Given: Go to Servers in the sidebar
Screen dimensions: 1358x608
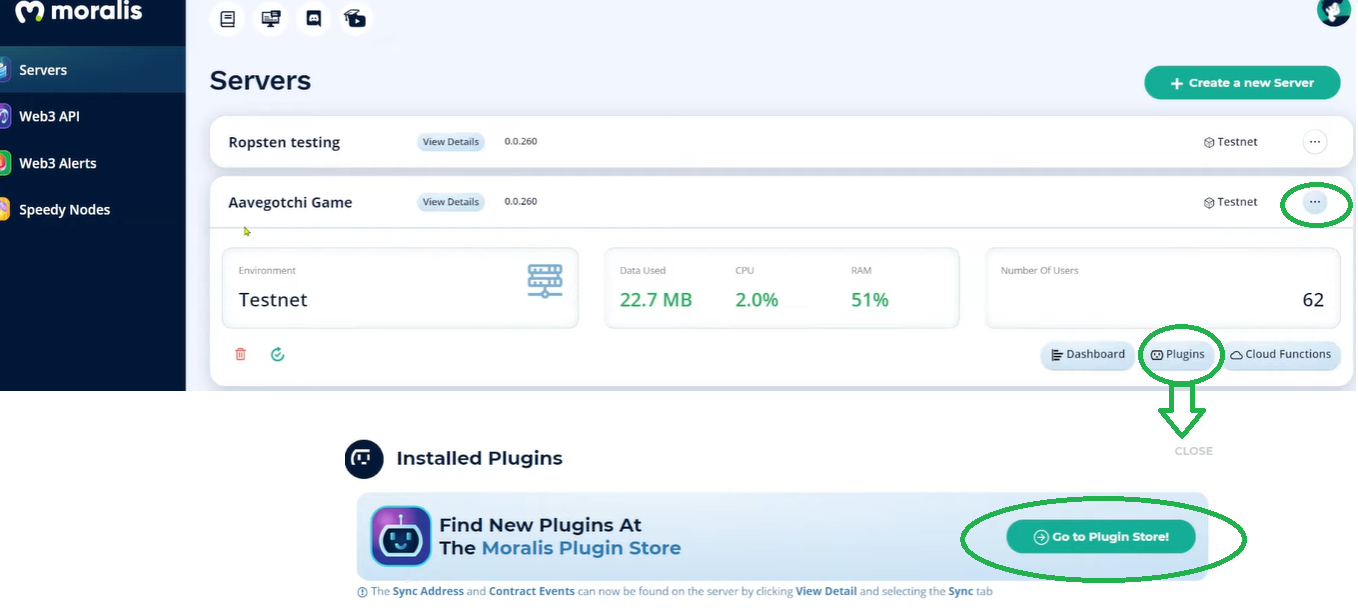Looking at the screenshot, I should tap(93, 70).
